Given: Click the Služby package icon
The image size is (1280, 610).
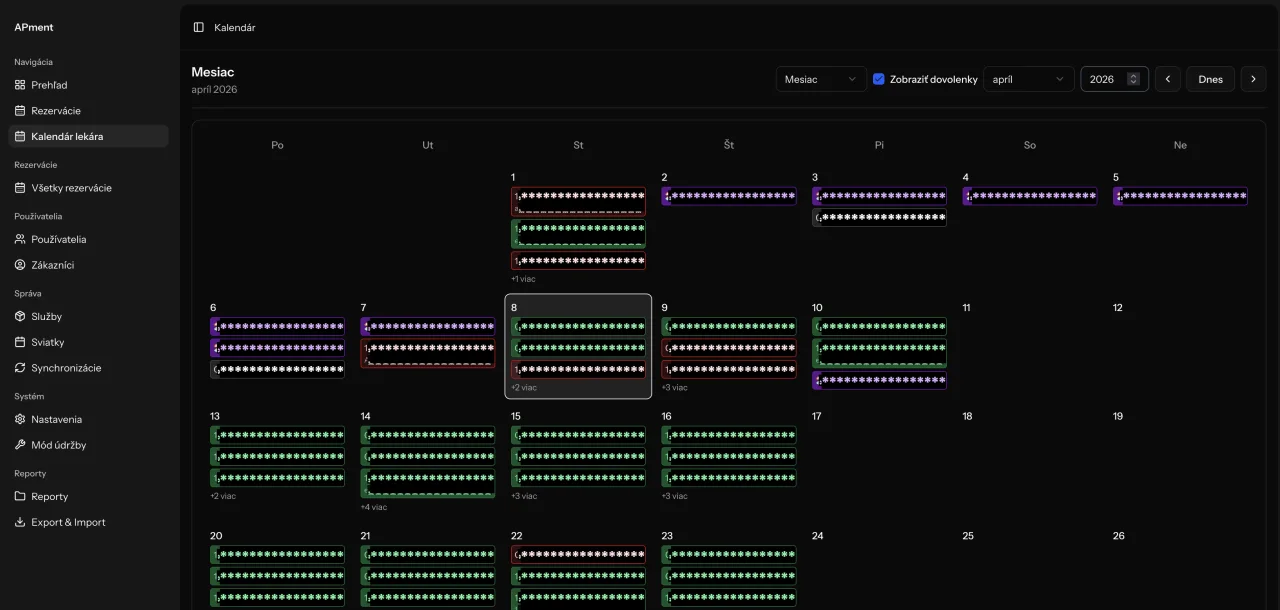Looking at the screenshot, I should pyautogui.click(x=20, y=316).
